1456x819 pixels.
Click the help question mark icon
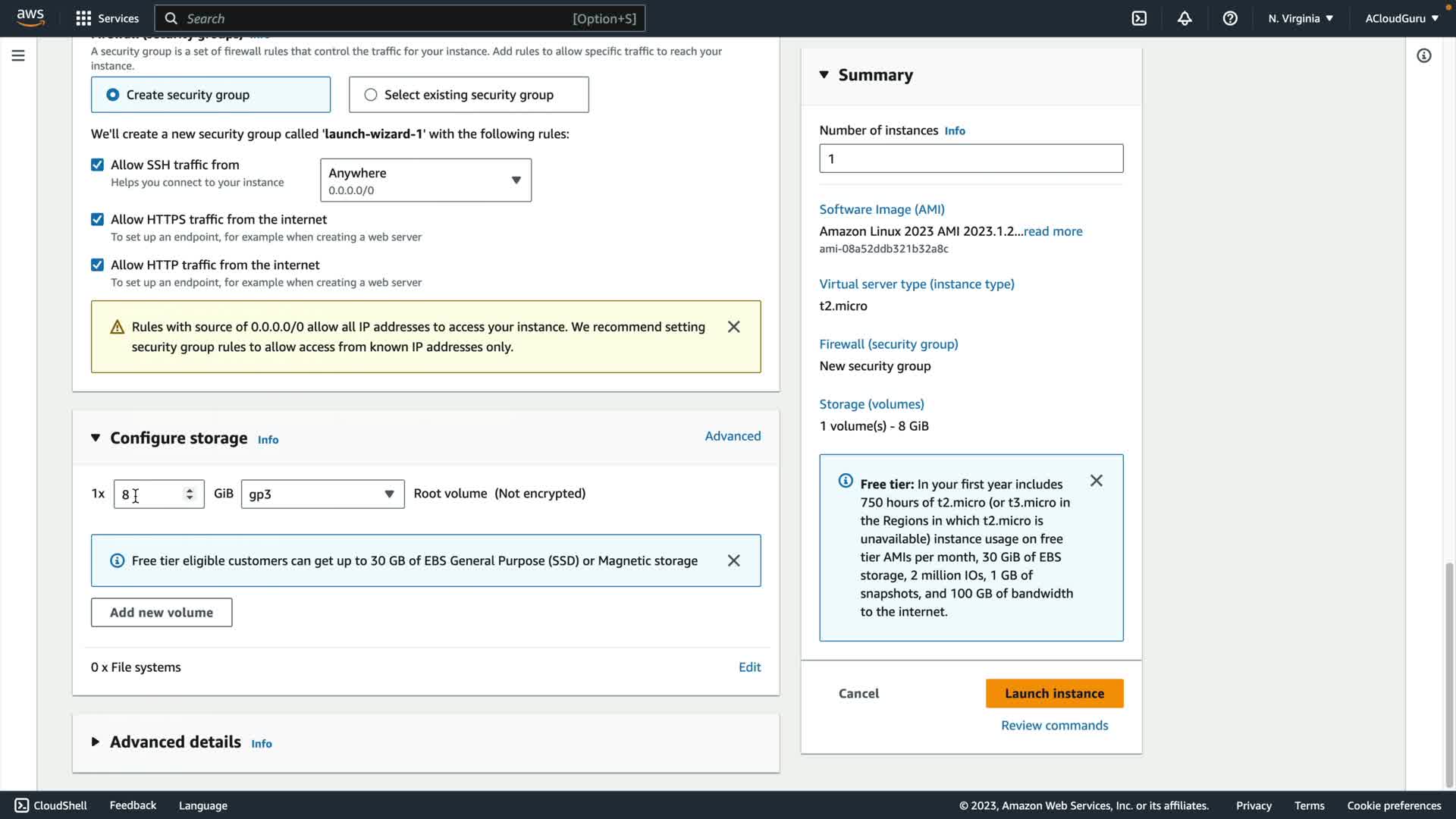[x=1230, y=18]
